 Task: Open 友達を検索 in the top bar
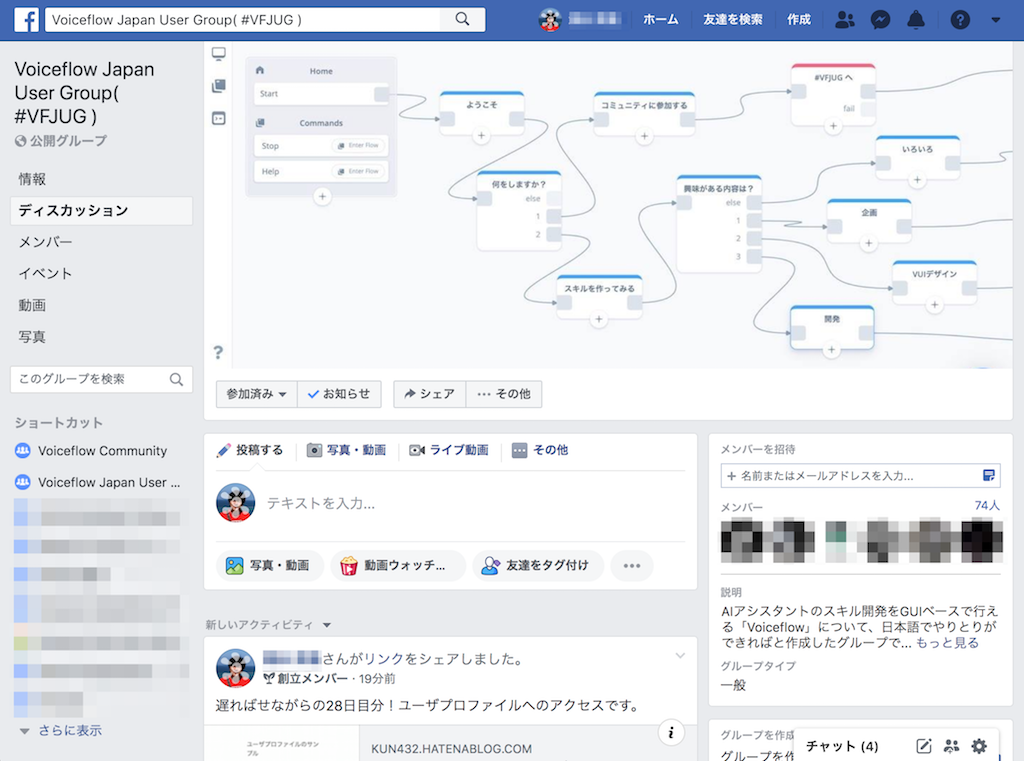(x=733, y=20)
